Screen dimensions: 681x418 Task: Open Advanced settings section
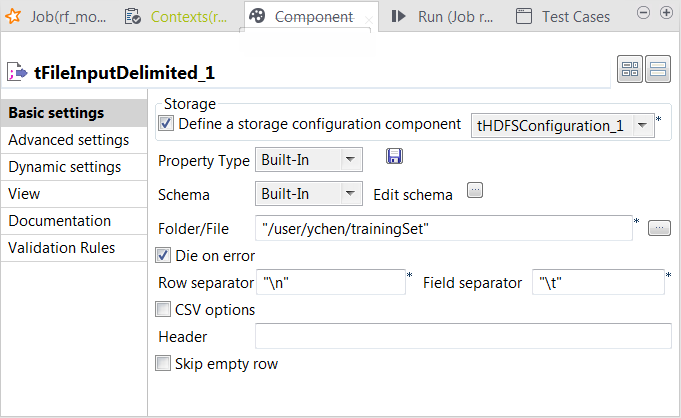tap(68, 140)
